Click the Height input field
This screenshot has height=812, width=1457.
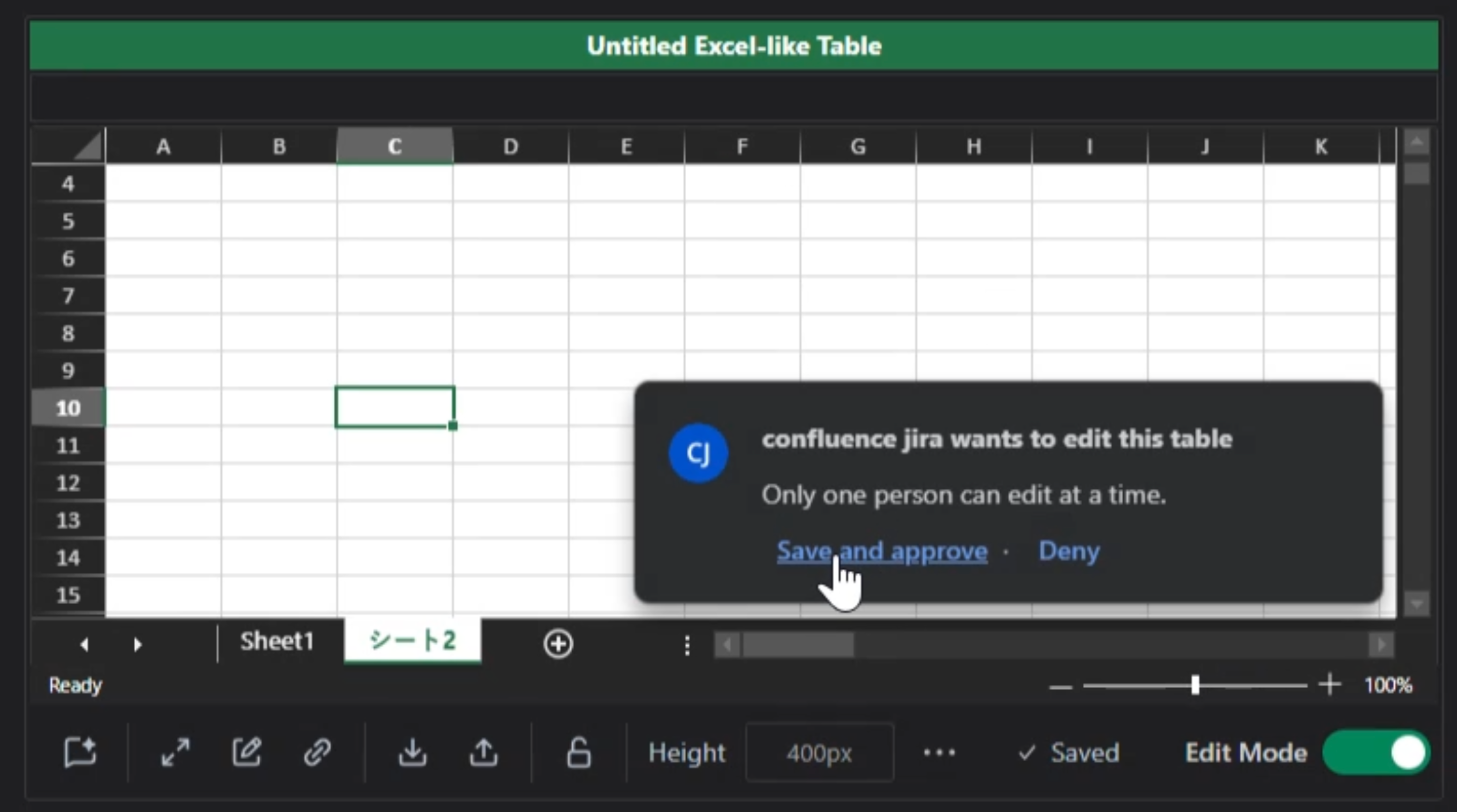point(819,752)
